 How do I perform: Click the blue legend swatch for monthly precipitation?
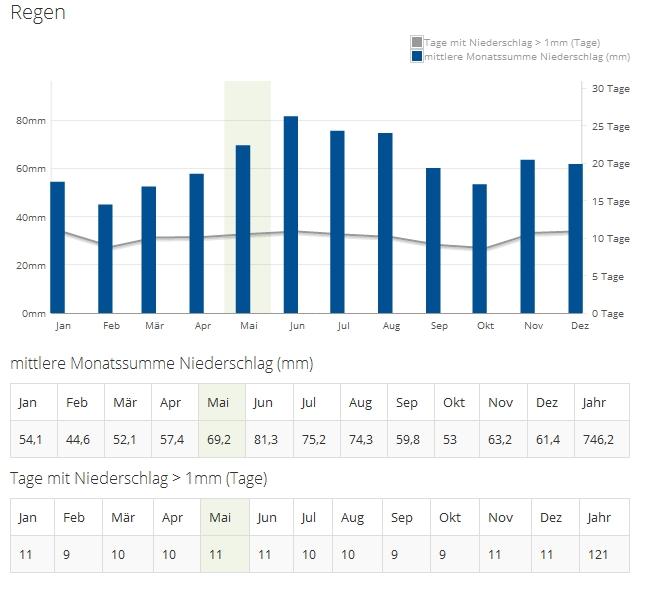pyautogui.click(x=417, y=56)
